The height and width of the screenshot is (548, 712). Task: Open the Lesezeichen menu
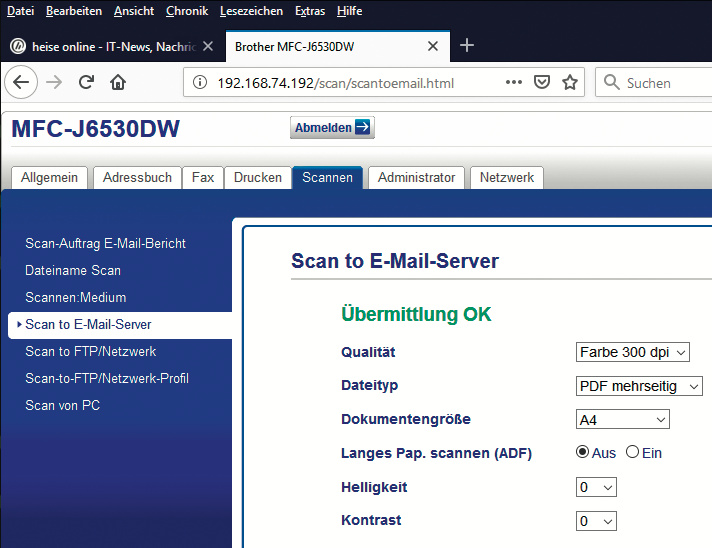pyautogui.click(x=252, y=11)
